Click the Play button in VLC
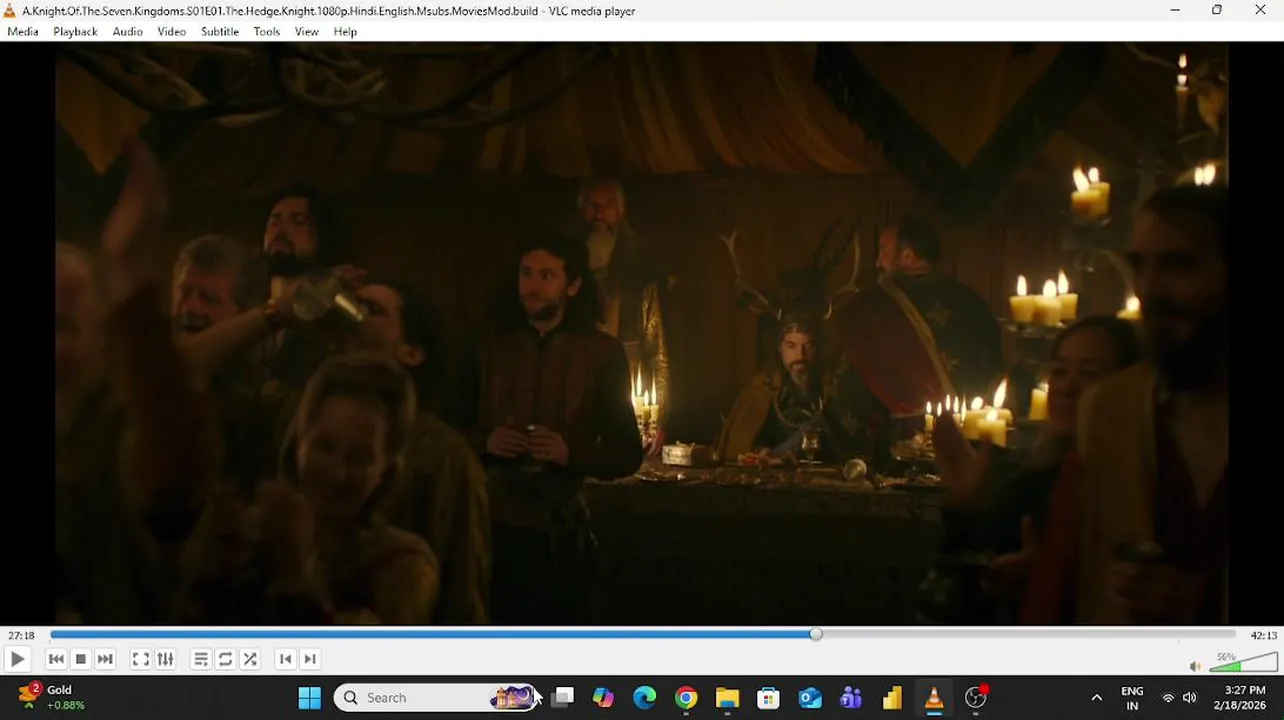 pyautogui.click(x=17, y=659)
